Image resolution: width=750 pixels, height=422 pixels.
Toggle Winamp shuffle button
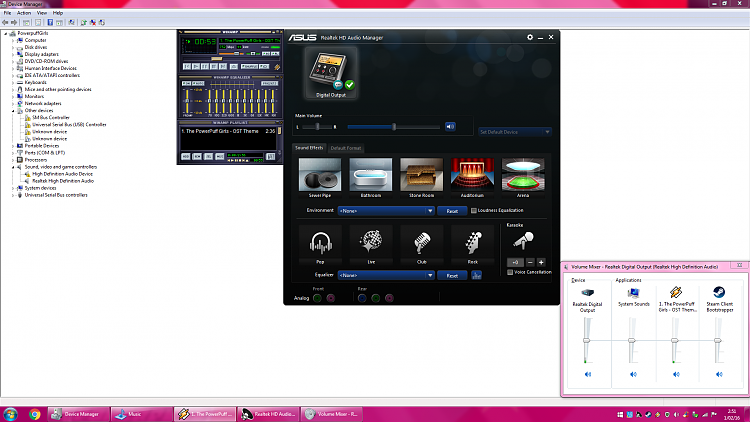pyautogui.click(x=249, y=67)
